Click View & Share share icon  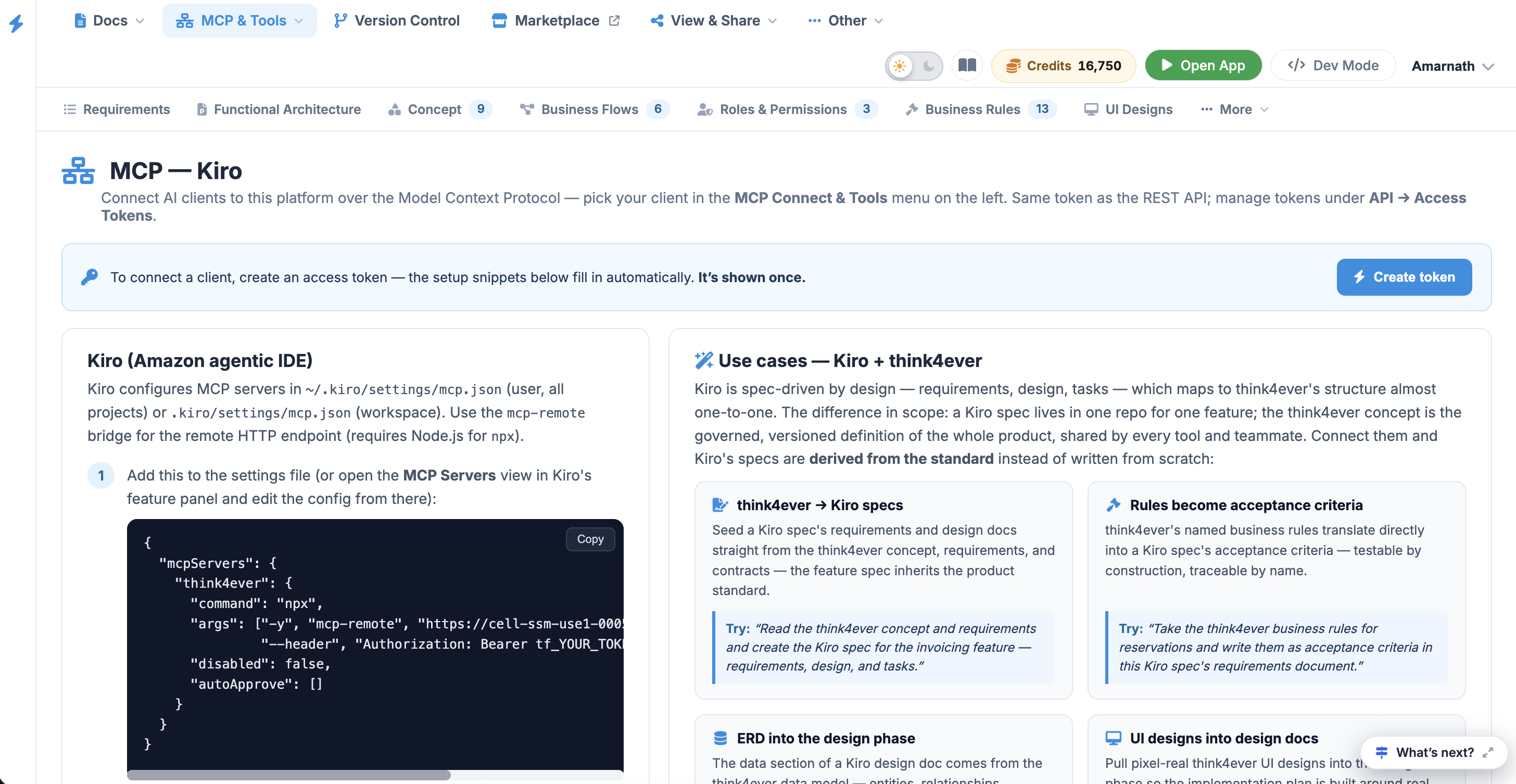[657, 21]
